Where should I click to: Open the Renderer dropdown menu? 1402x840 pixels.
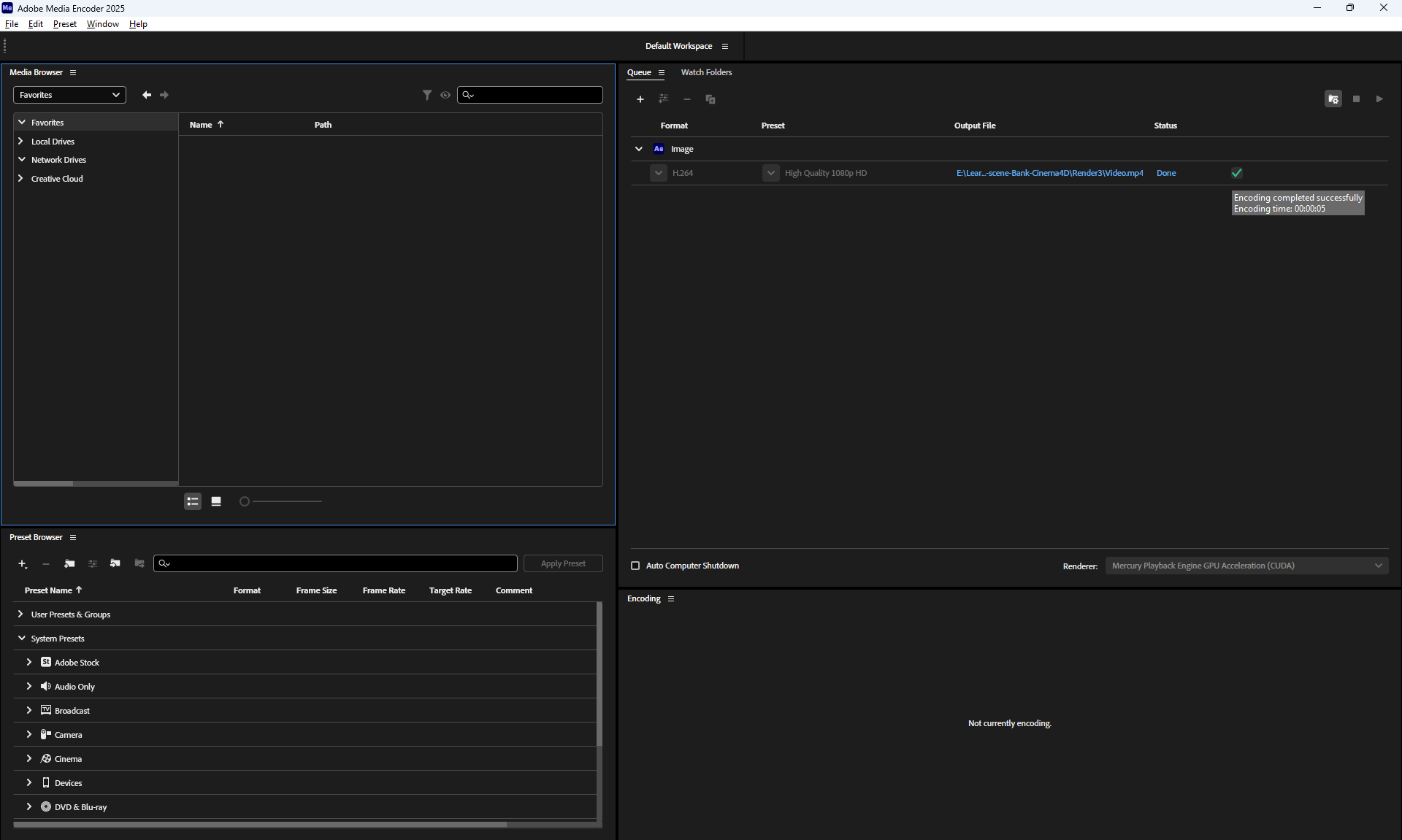[1246, 566]
